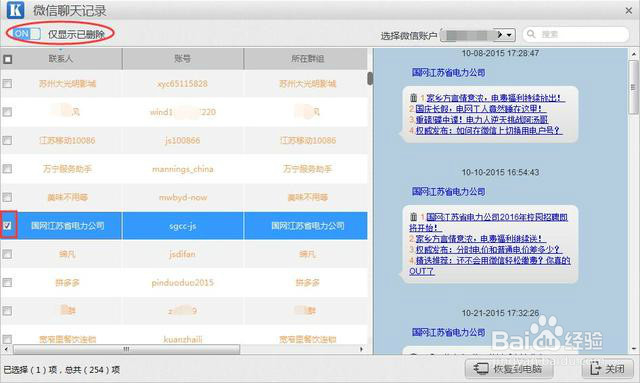Select account cell sgcc-js

(x=182, y=225)
